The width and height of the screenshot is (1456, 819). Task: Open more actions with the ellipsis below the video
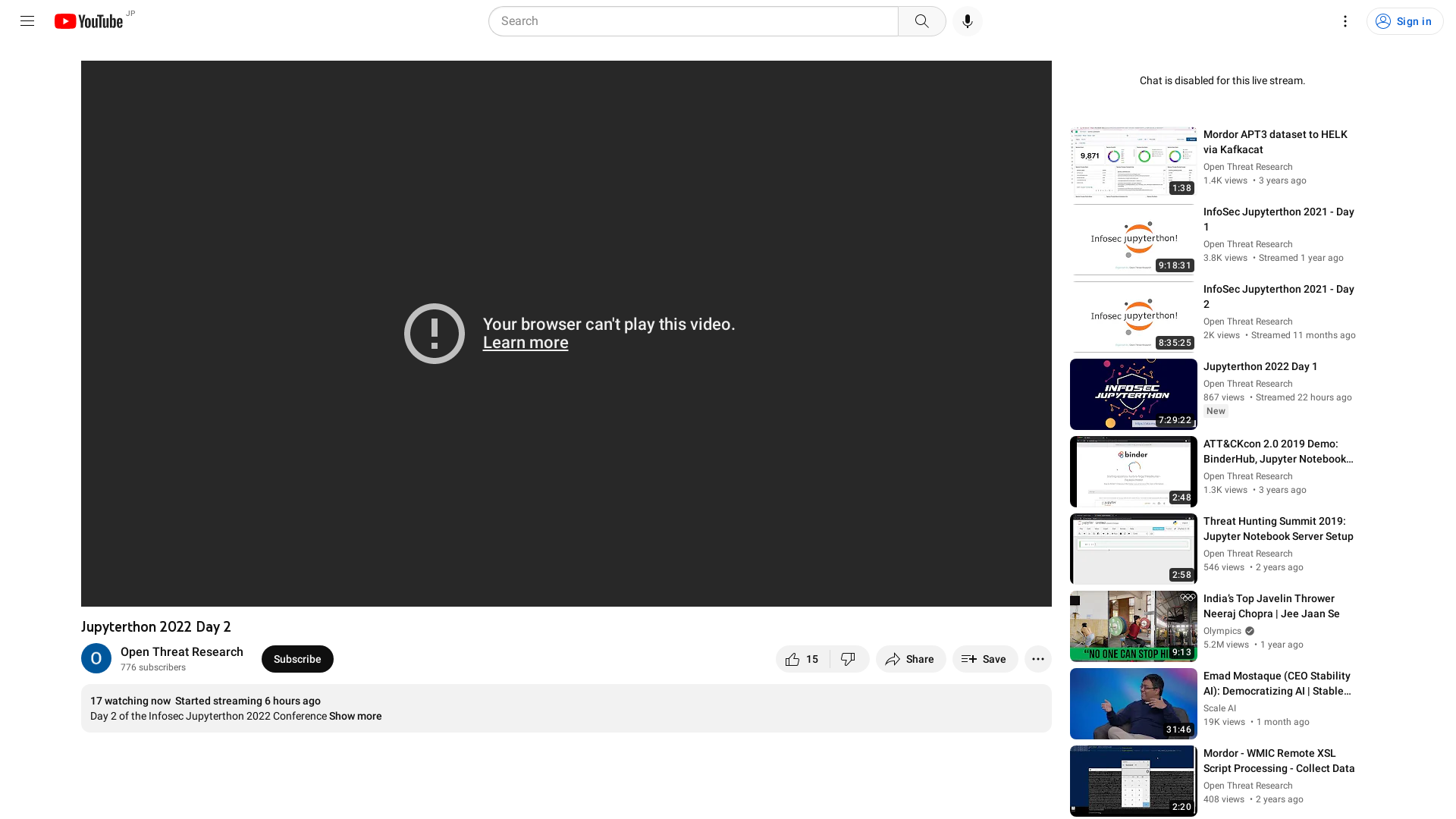coord(1037,659)
